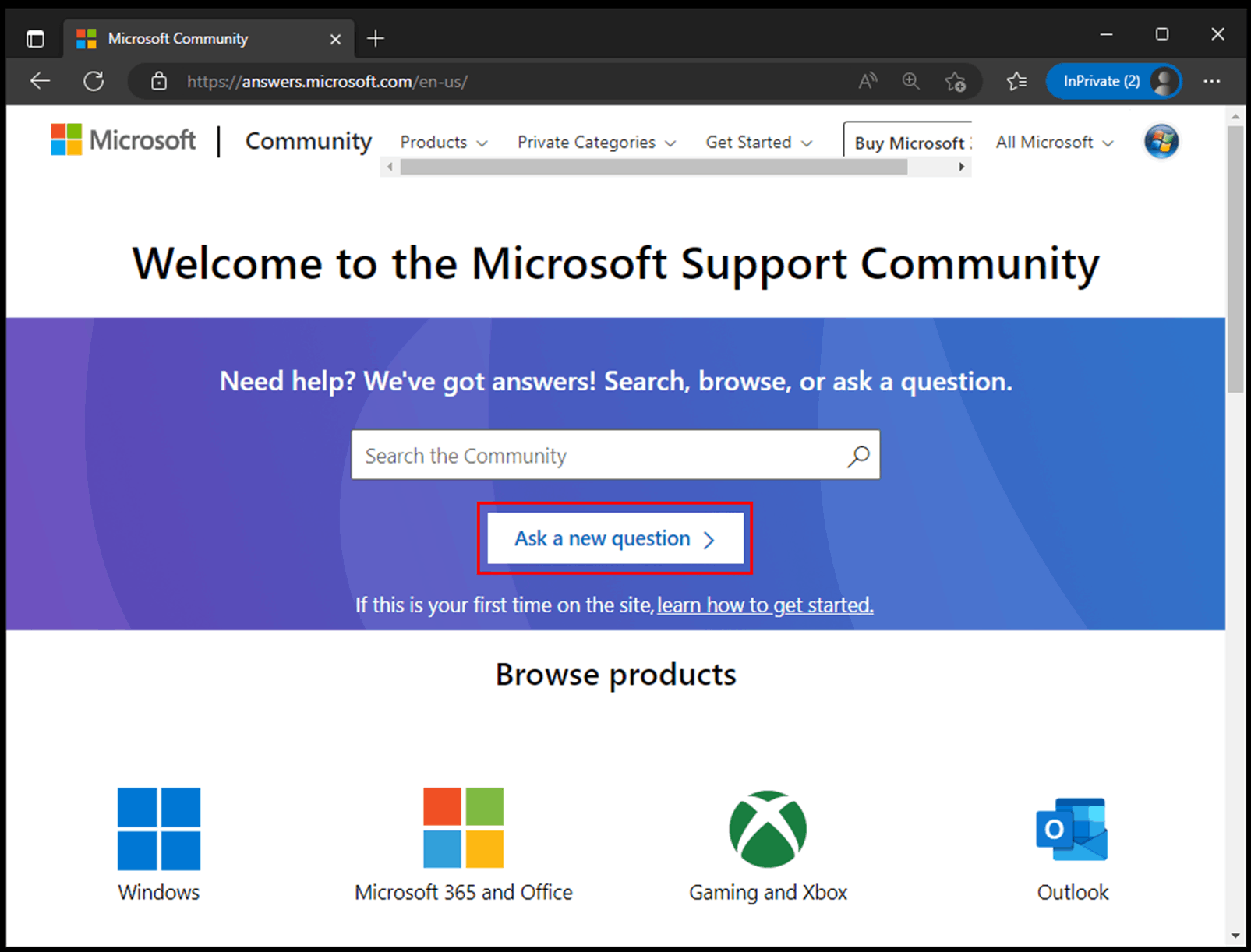
Task: Click Ask a new question
Action: (614, 538)
